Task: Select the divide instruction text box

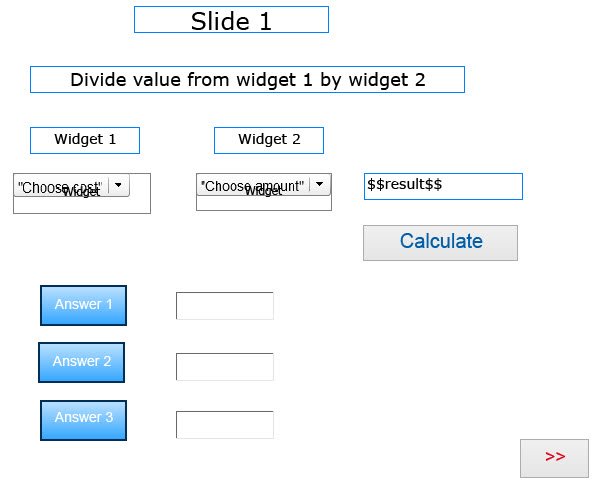Action: click(247, 80)
